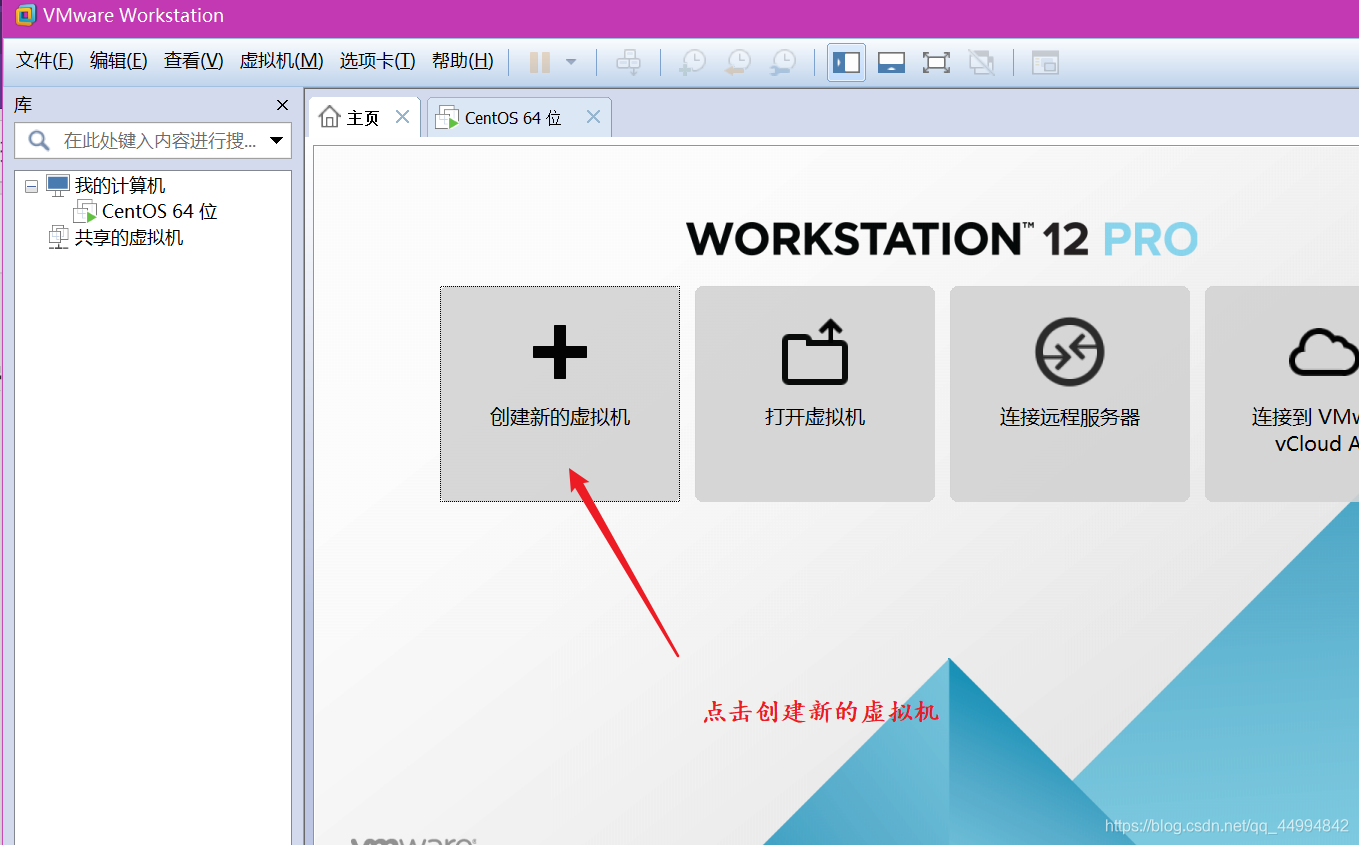This screenshot has width=1359, height=845.
Task: Toggle the thumbnail bar view button
Action: pos(891,63)
